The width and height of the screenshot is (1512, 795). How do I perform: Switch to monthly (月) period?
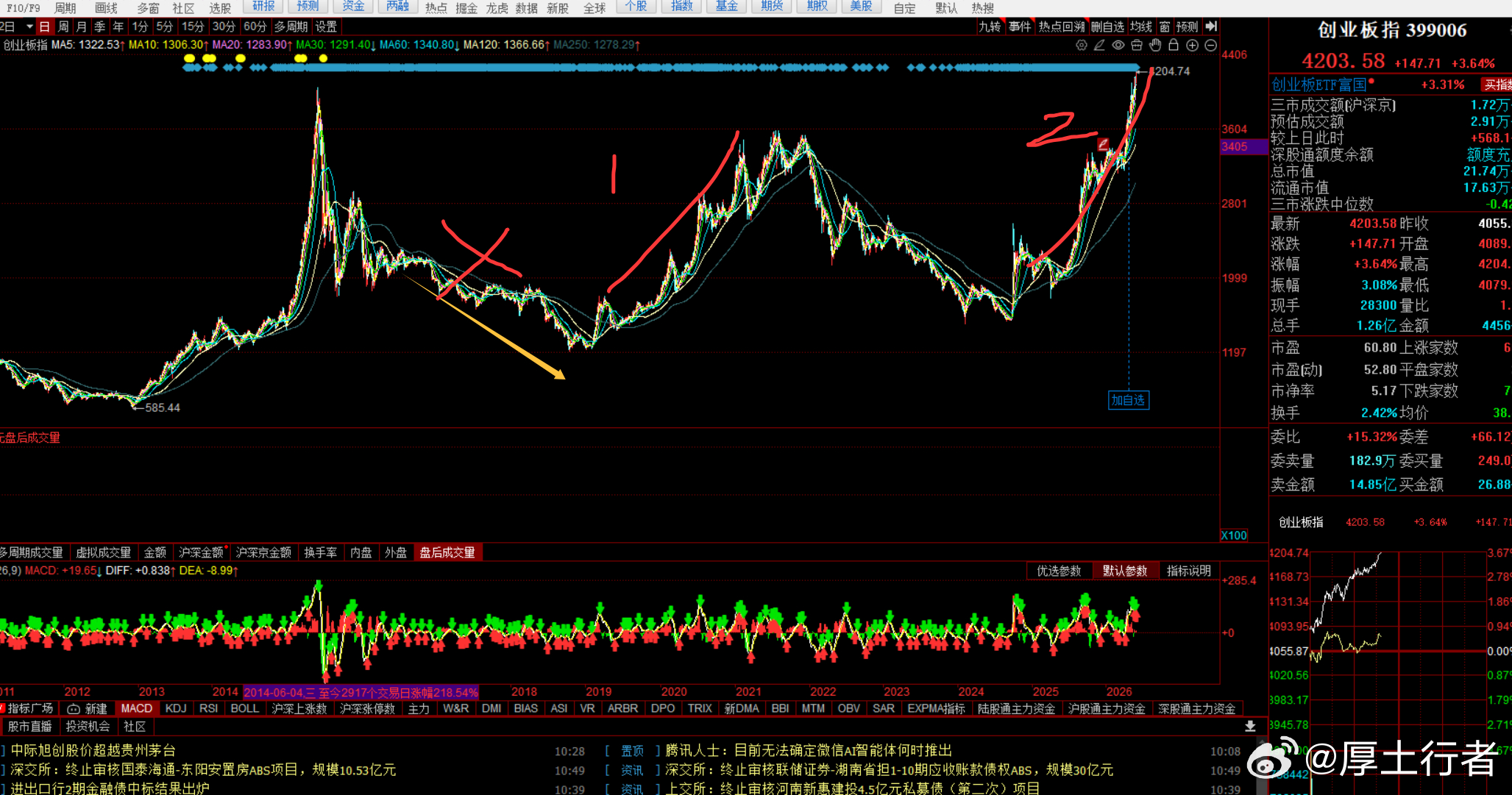(82, 26)
